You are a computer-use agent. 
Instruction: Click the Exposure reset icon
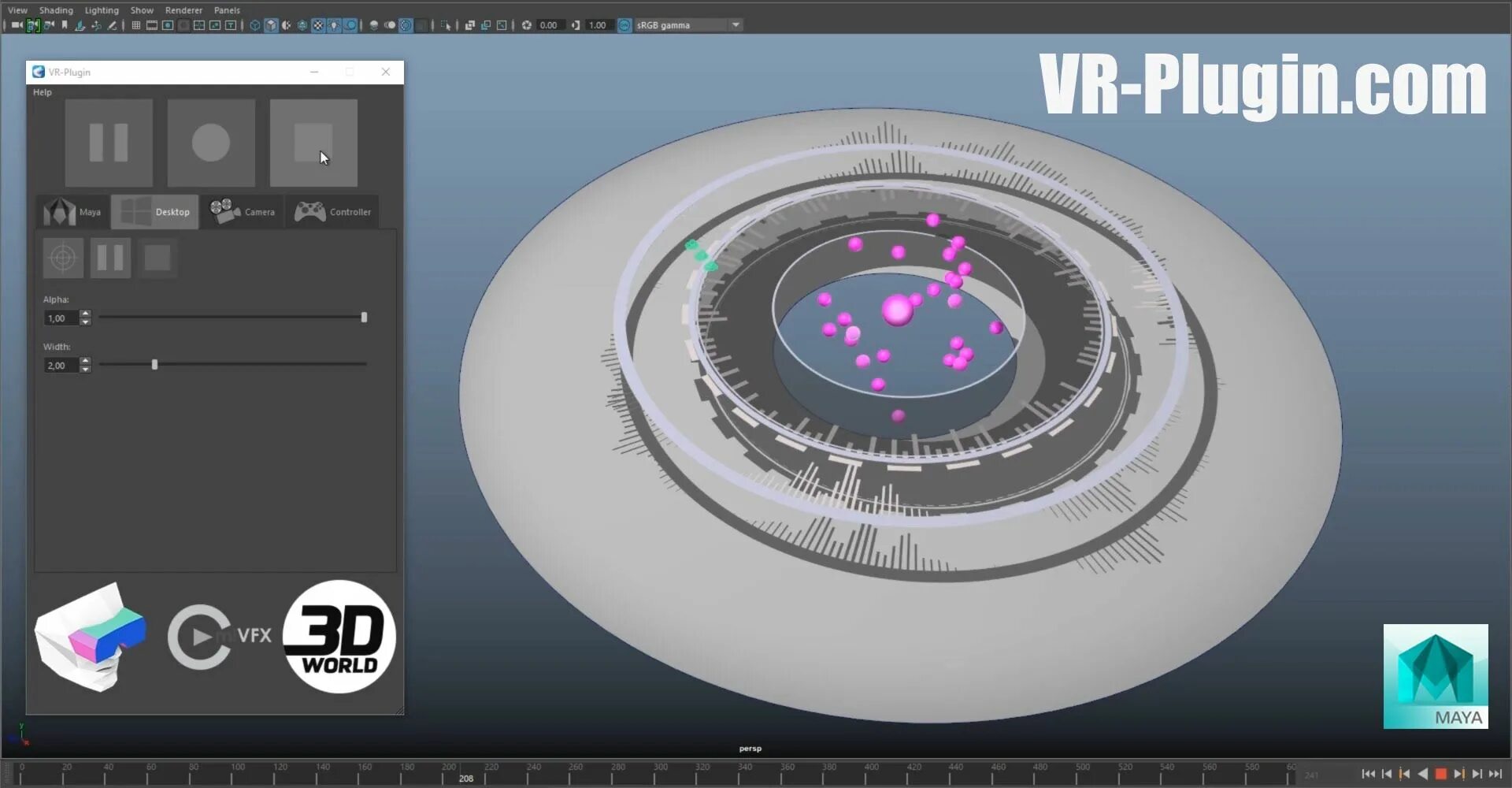coord(527,25)
